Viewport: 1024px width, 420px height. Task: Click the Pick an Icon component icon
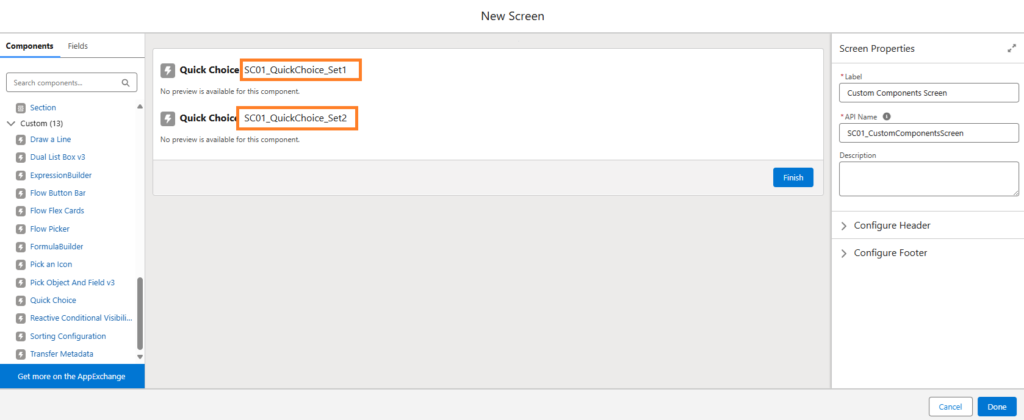coord(21,265)
